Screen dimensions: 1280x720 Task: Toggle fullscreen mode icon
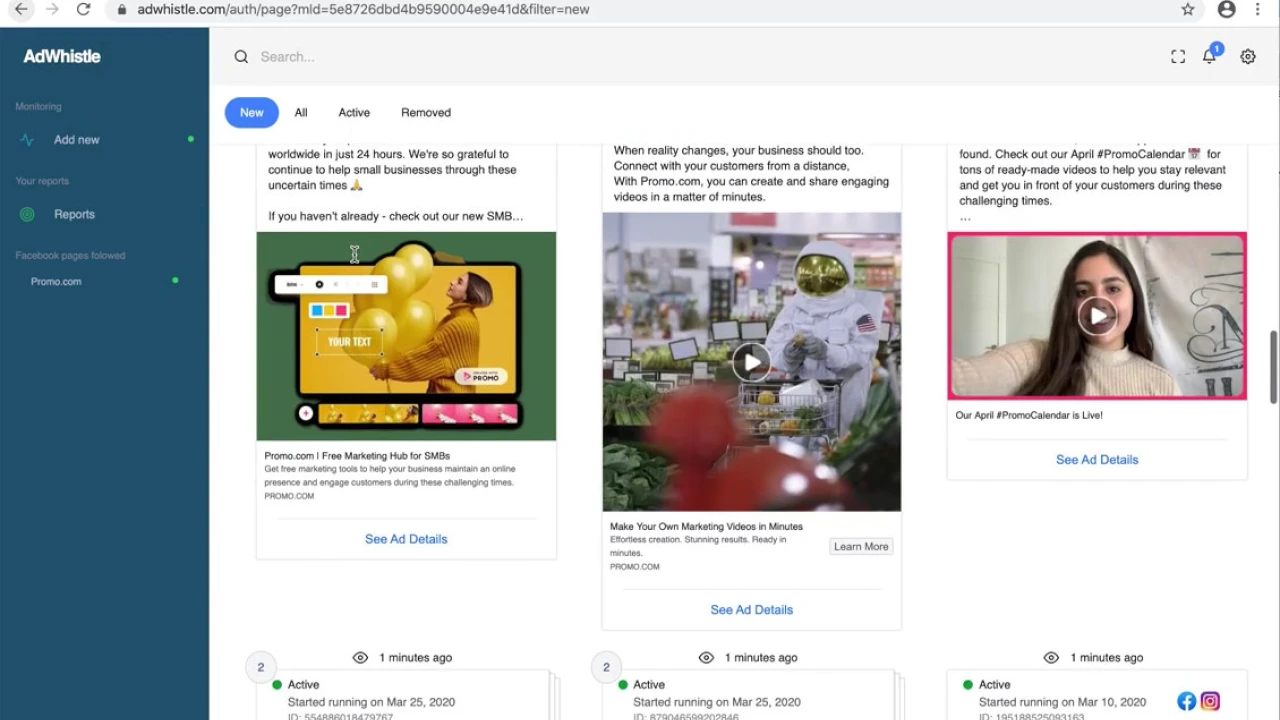[x=1178, y=57]
